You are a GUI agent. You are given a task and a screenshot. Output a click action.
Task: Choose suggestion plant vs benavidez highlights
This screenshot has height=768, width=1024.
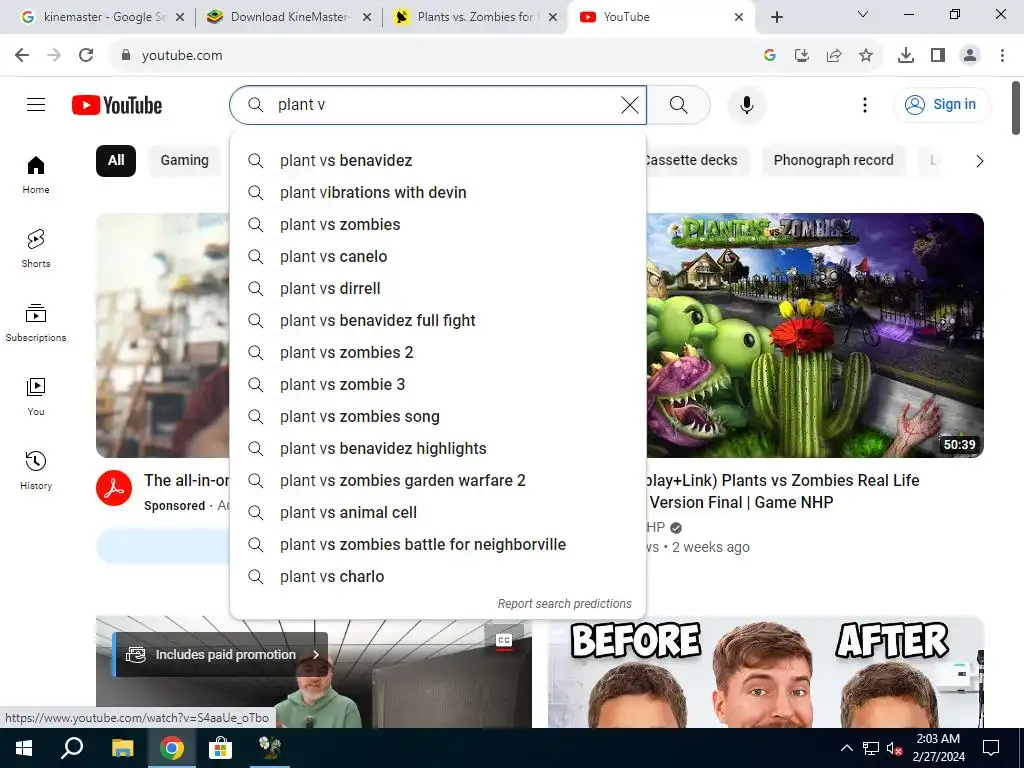pos(438,449)
